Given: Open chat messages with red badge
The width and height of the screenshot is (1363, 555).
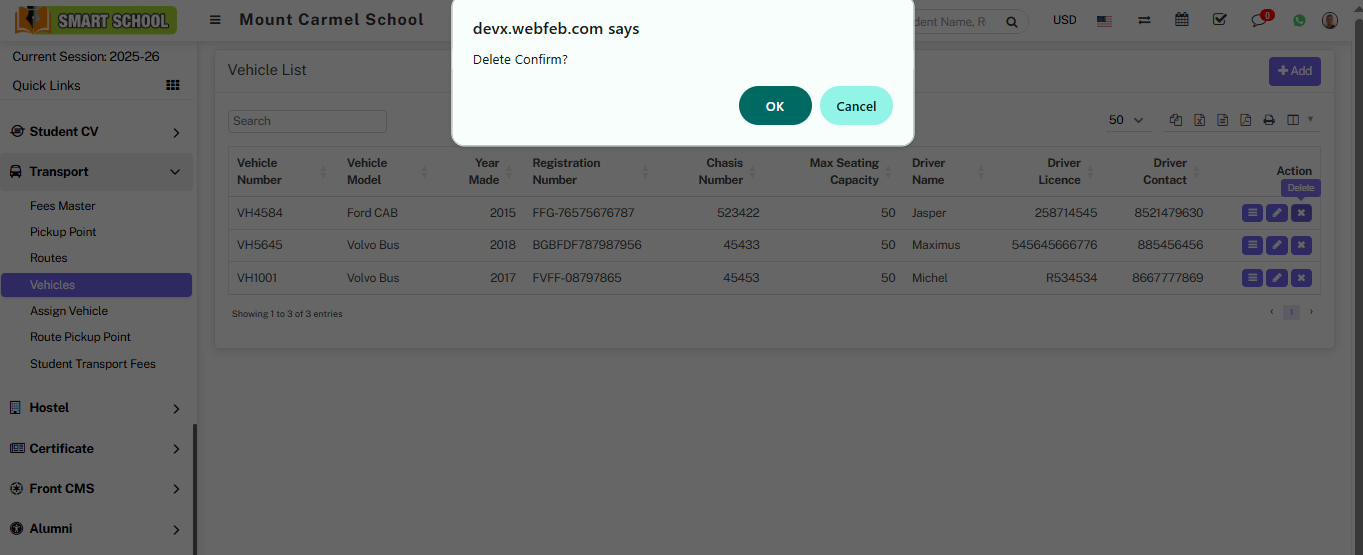Looking at the screenshot, I should click(x=1260, y=20).
